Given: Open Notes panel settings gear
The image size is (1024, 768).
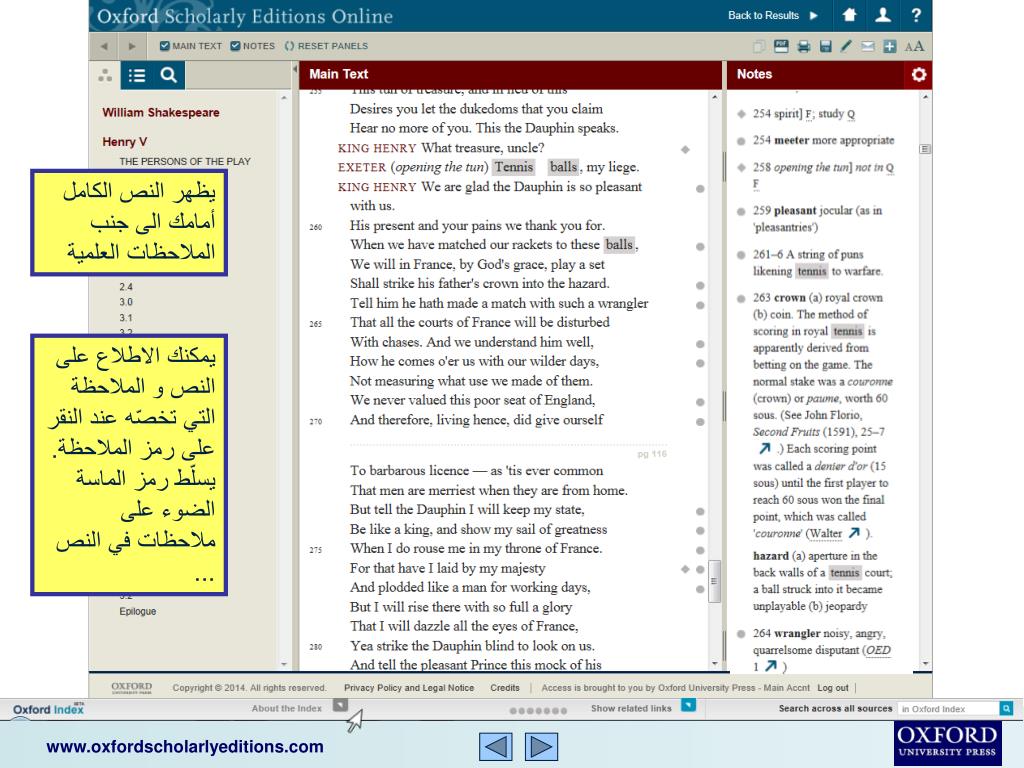Looking at the screenshot, I should pos(919,74).
